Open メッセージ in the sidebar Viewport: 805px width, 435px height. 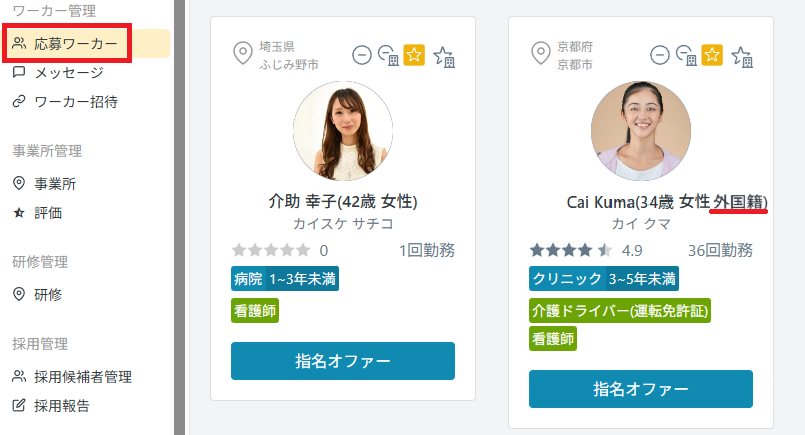tap(68, 73)
